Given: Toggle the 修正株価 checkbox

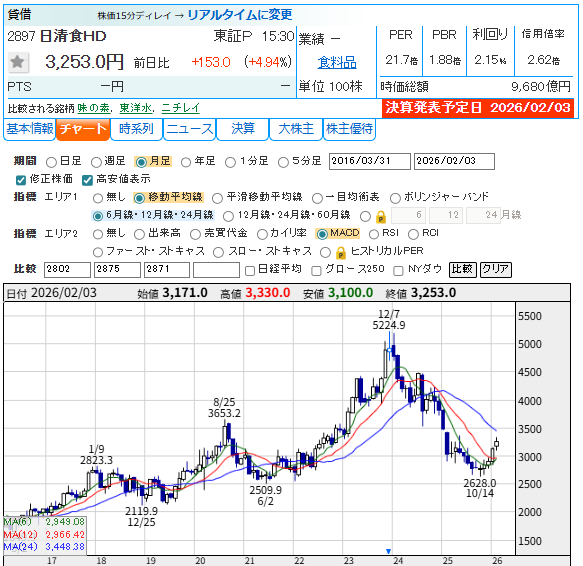Looking at the screenshot, I should (x=21, y=180).
